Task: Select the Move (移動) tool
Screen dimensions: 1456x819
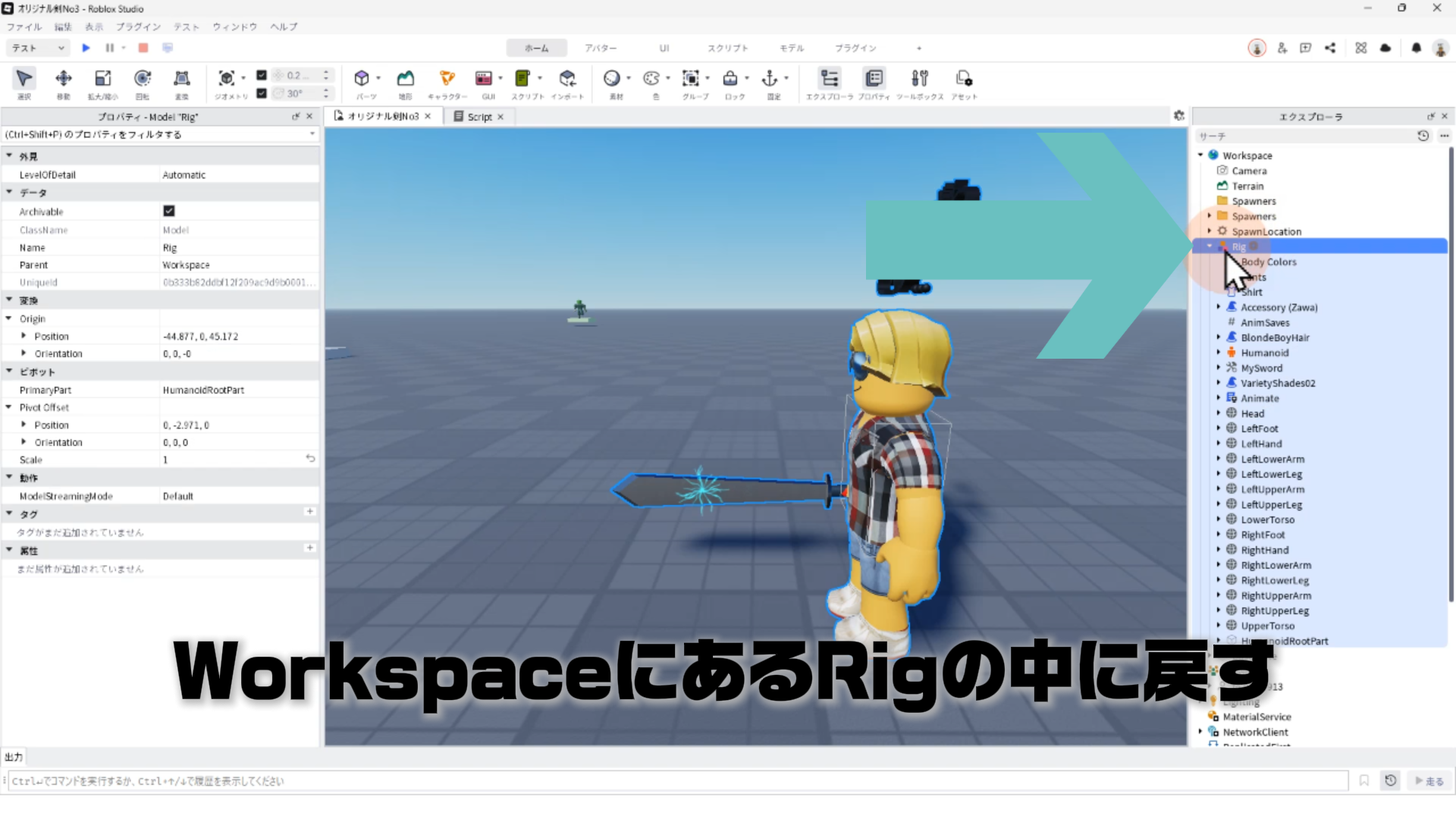Action: (64, 79)
